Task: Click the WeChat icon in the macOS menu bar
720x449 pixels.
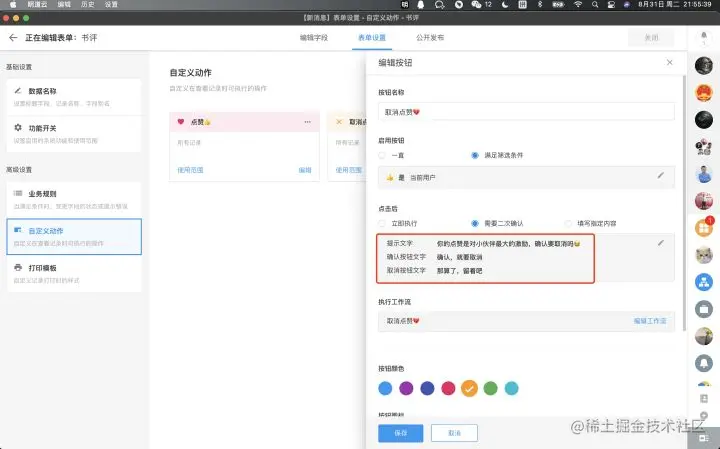Action: pyautogui.click(x=476, y=5)
